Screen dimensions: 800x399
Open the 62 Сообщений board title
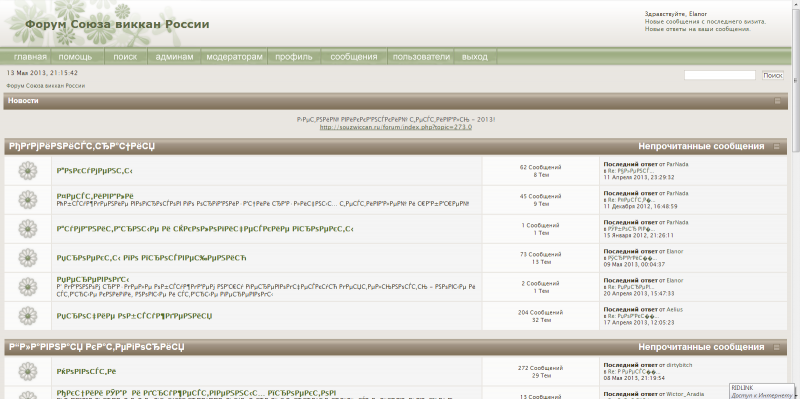(95, 171)
